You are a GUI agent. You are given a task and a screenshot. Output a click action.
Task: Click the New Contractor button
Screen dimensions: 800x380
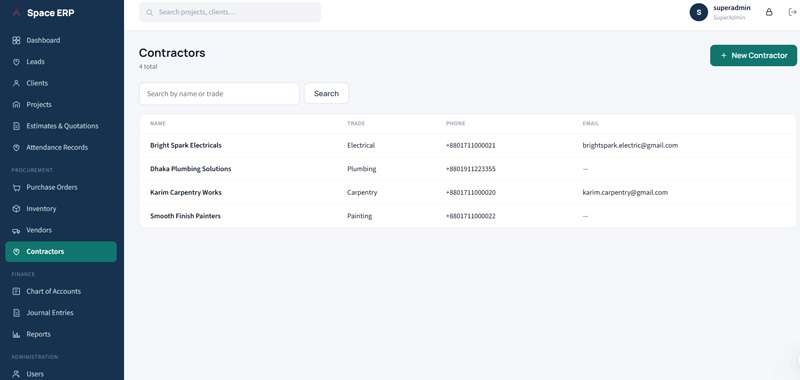(753, 56)
